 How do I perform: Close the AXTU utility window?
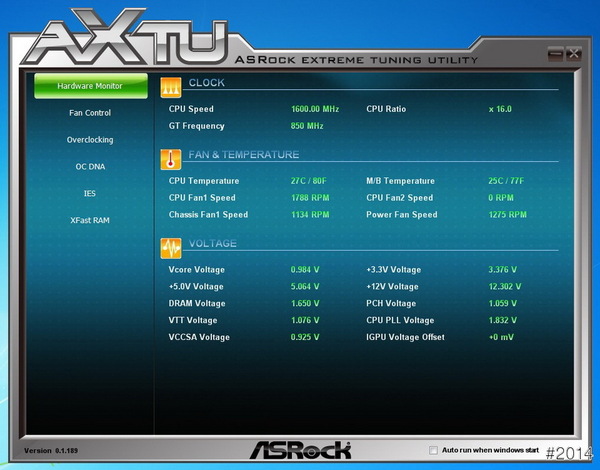click(573, 54)
